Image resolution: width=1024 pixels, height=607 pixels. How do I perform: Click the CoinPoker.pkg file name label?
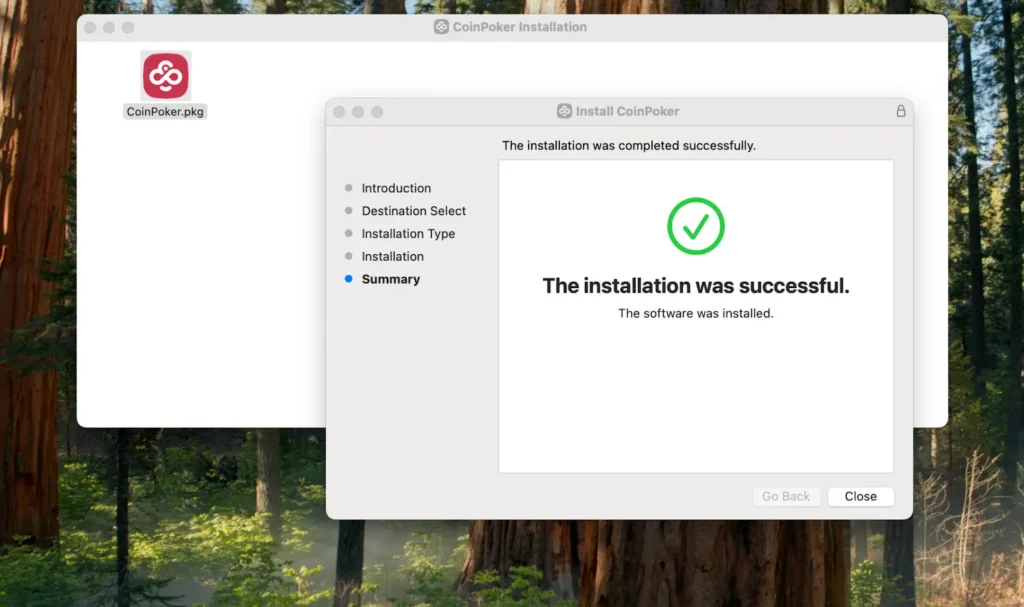tap(165, 112)
